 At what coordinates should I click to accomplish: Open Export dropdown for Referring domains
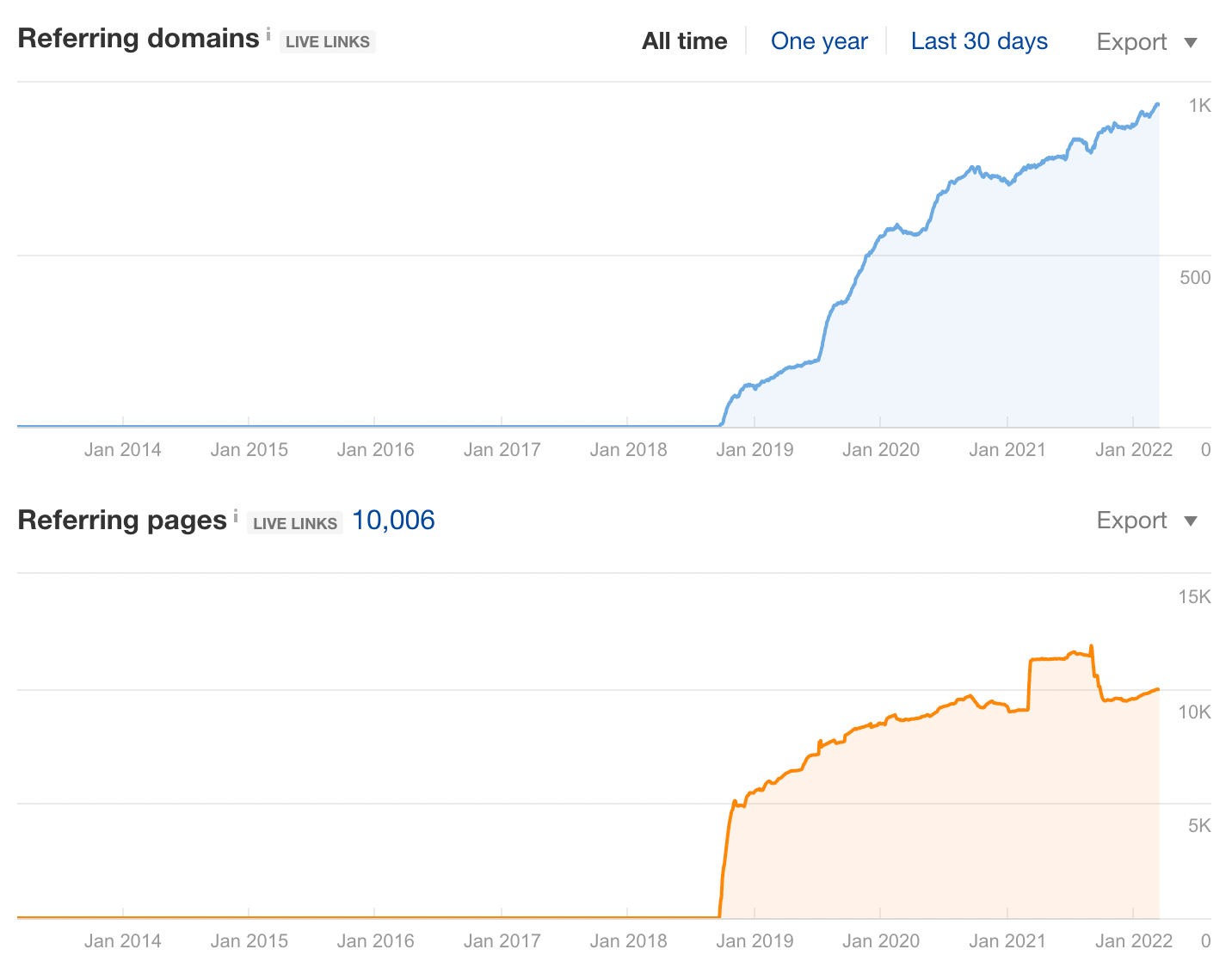point(1147,42)
